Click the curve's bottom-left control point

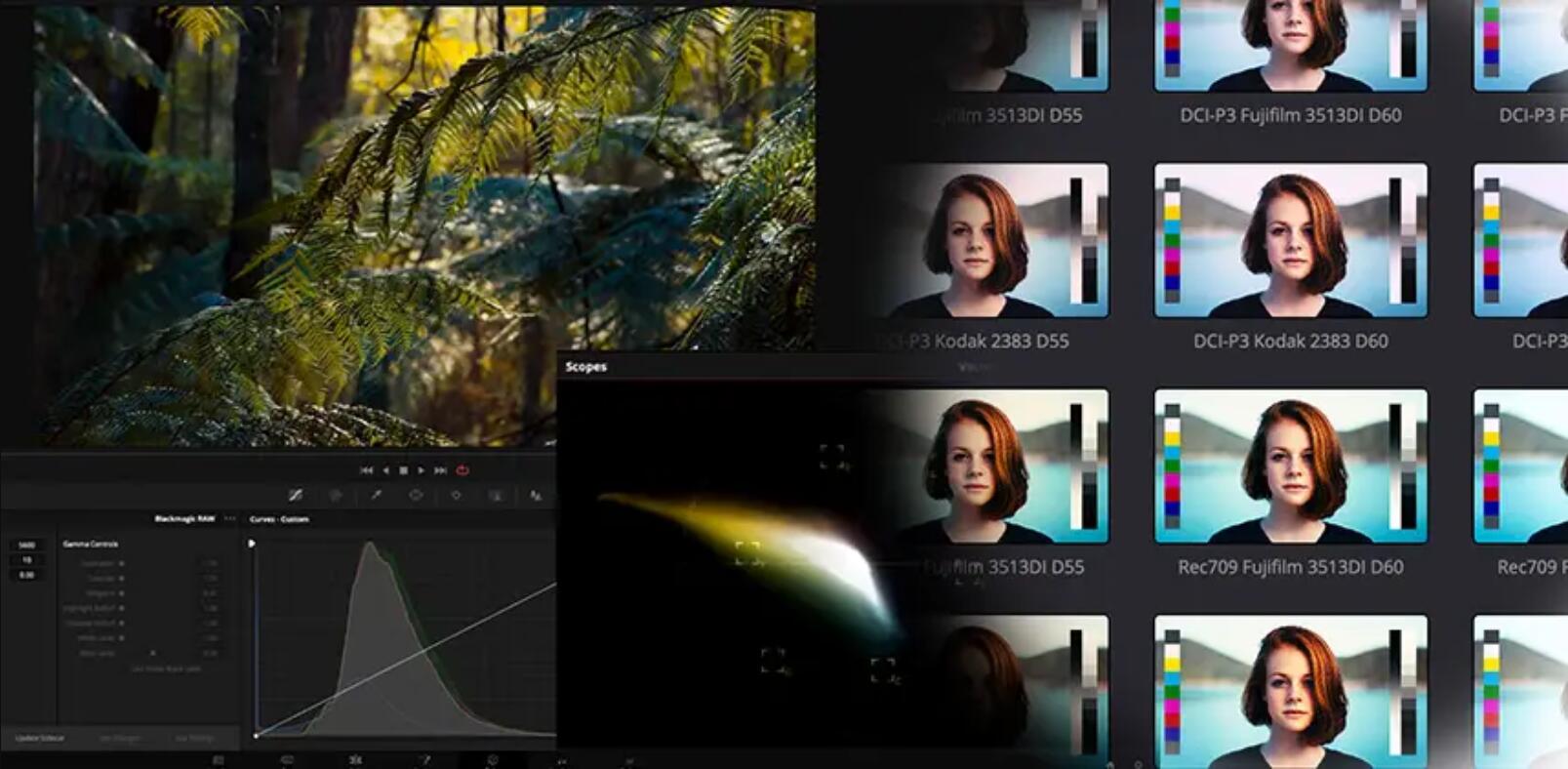point(256,735)
